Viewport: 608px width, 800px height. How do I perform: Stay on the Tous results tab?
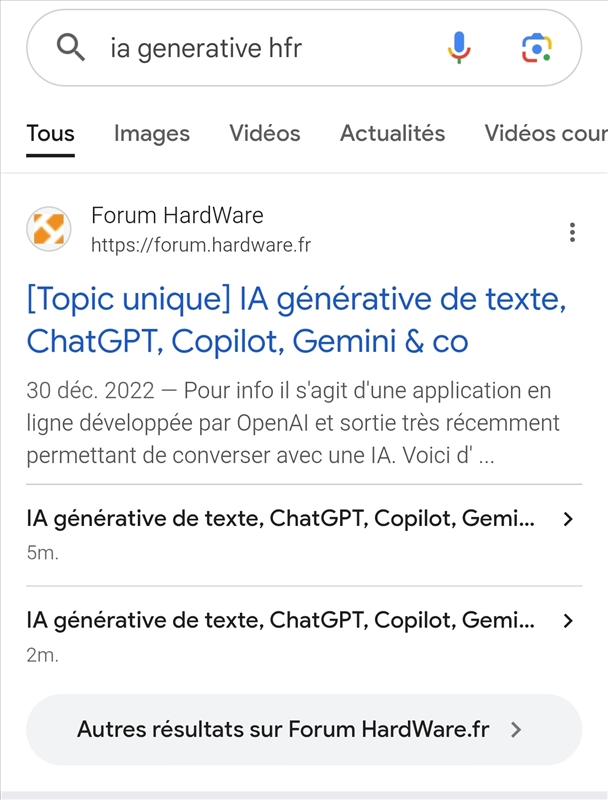pyautogui.click(x=48, y=133)
